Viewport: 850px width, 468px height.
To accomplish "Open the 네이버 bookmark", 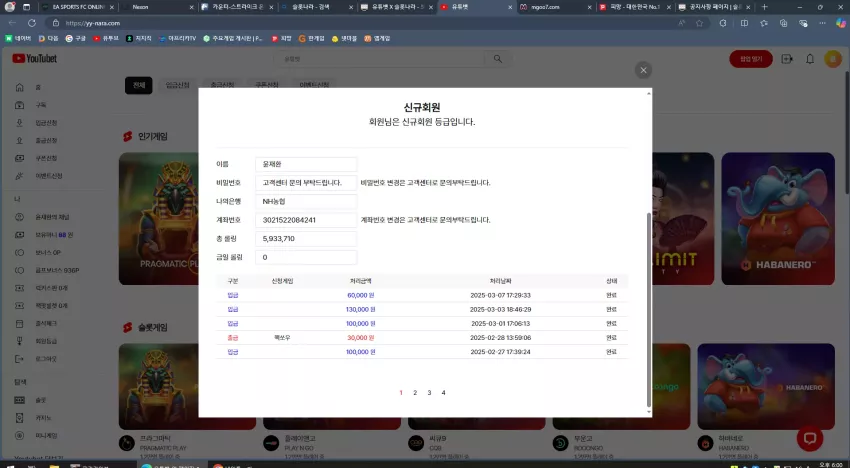I will coord(18,39).
